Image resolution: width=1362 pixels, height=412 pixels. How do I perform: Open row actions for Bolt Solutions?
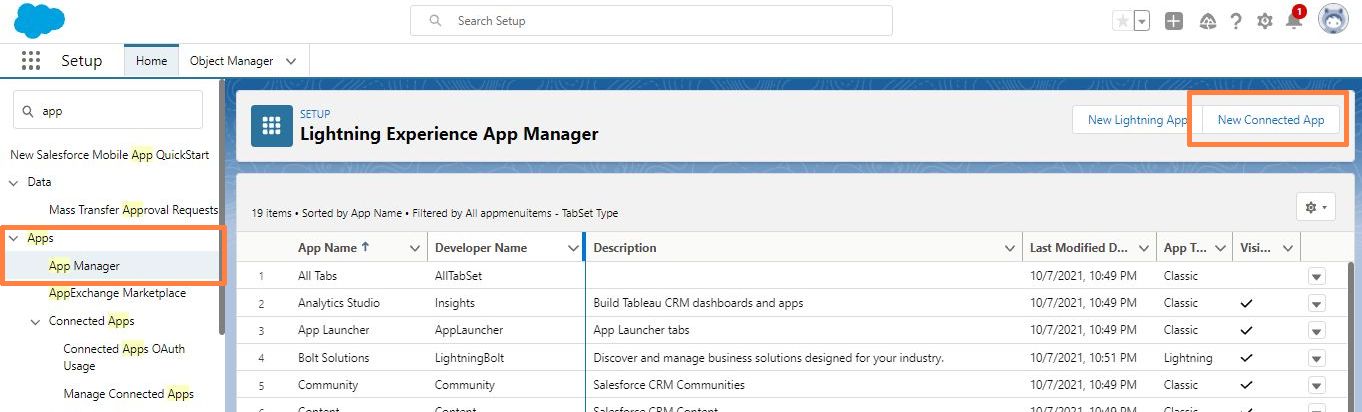tap(1317, 358)
